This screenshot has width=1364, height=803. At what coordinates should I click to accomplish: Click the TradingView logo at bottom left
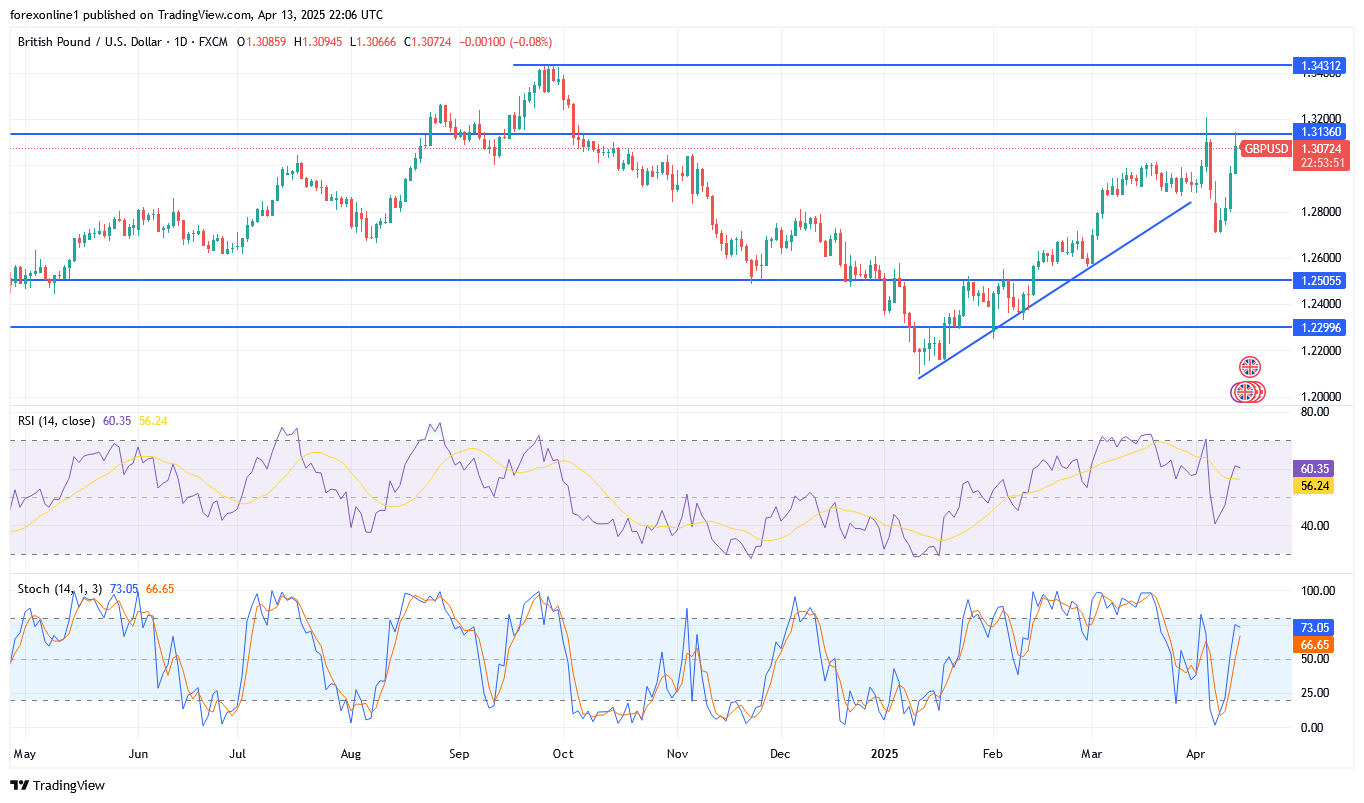(57, 785)
